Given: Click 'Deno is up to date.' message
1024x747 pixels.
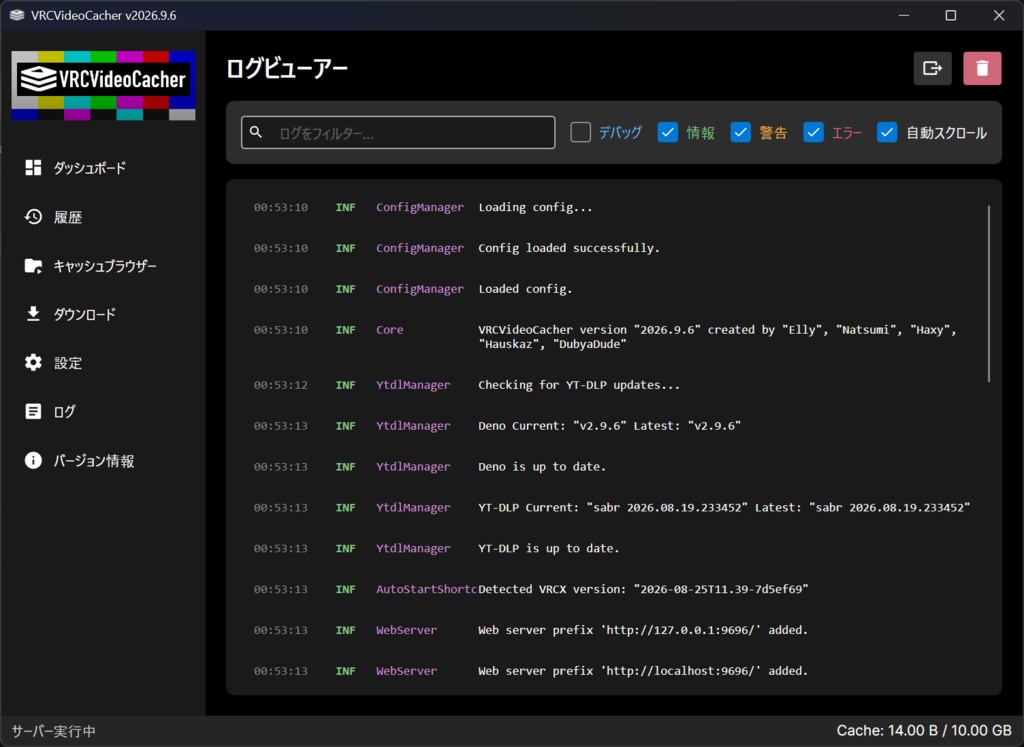Looking at the screenshot, I should (x=542, y=466).
